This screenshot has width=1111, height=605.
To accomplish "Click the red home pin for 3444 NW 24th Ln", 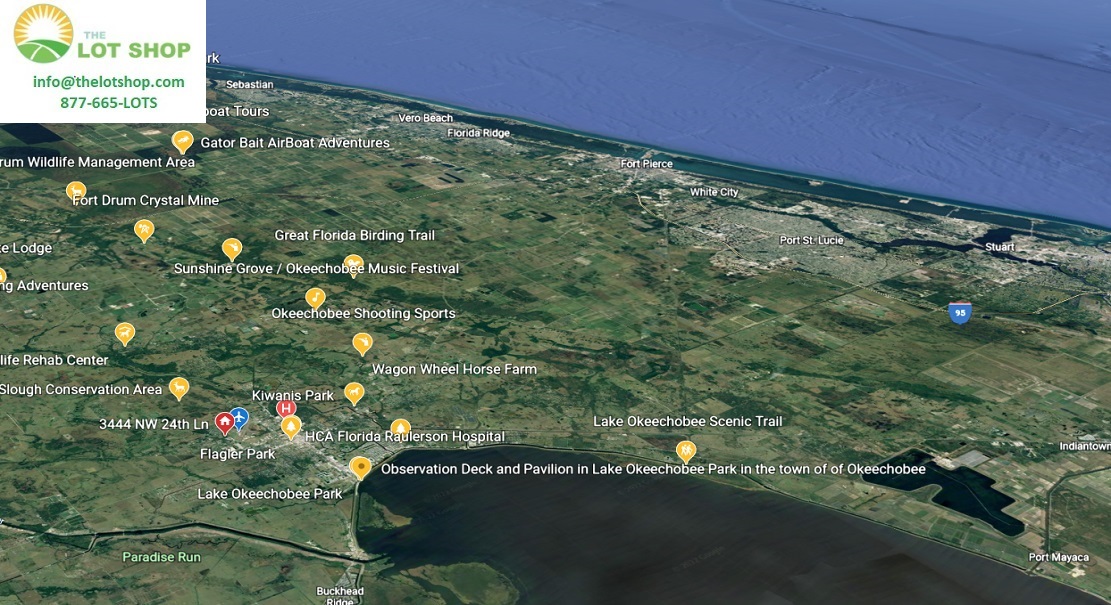I will pyautogui.click(x=224, y=423).
